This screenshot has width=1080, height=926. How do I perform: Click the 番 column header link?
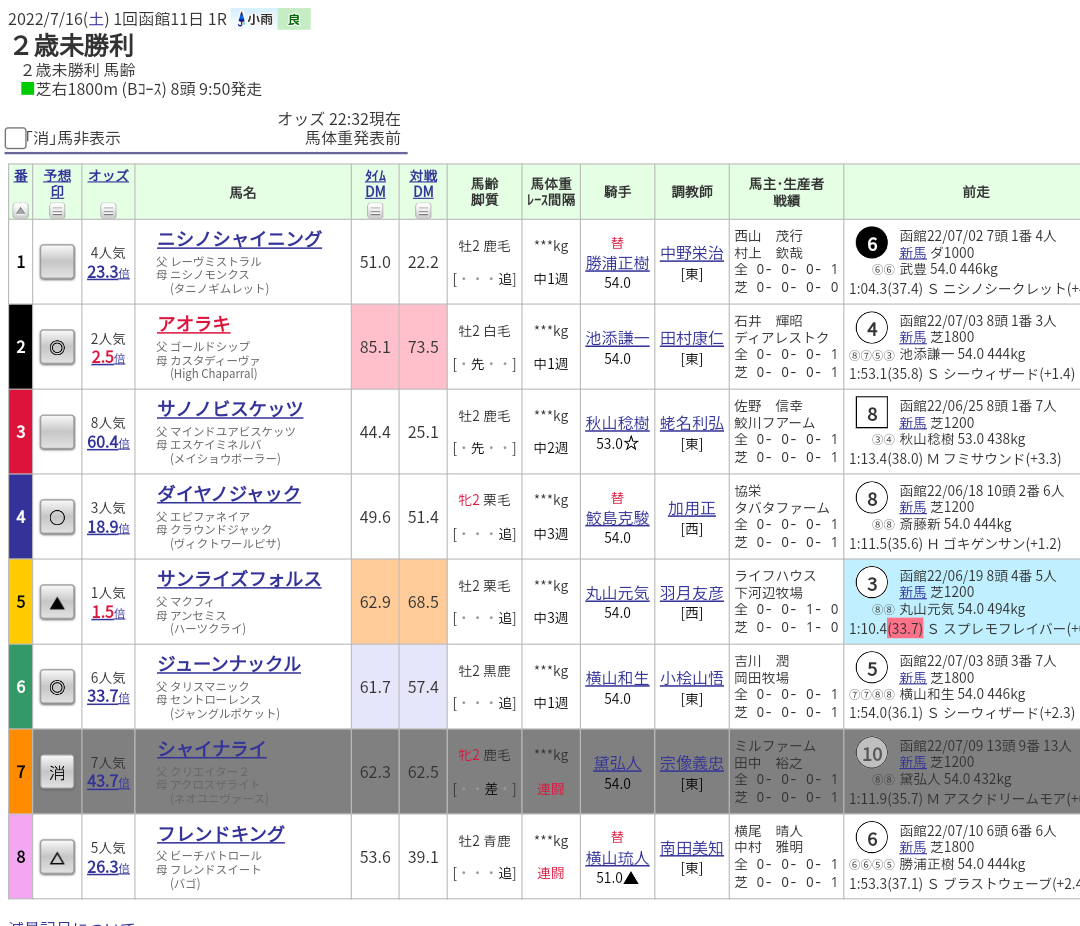(21, 176)
